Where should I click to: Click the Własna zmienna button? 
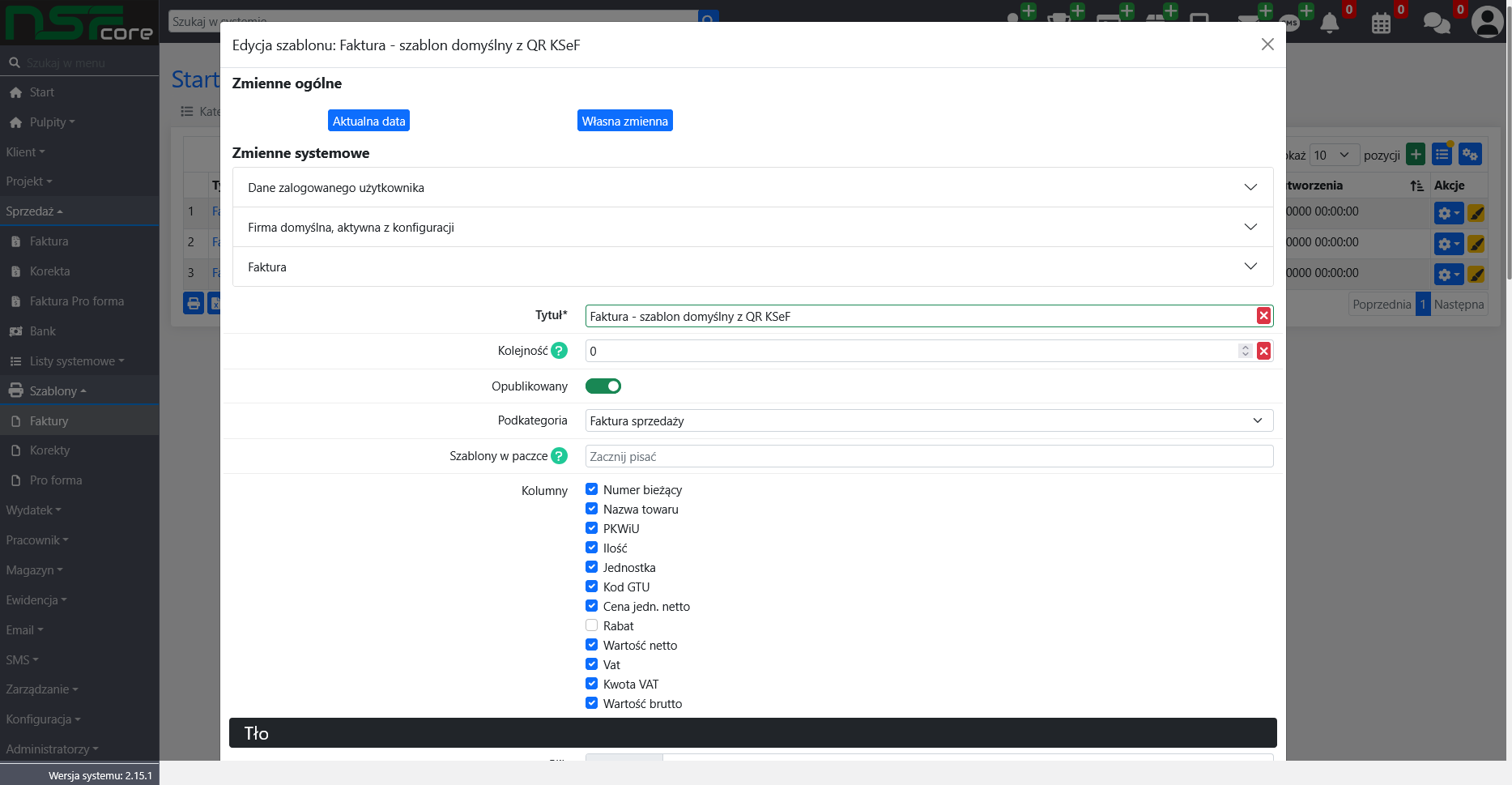624,121
